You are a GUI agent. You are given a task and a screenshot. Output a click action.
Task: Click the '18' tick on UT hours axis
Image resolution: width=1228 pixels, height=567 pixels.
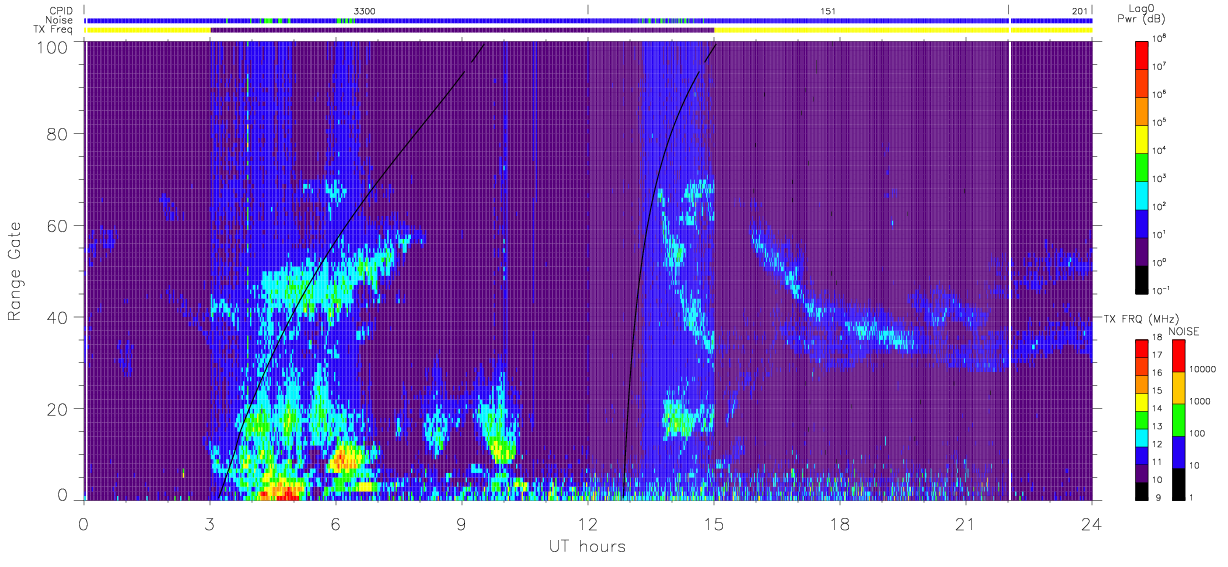[x=840, y=524]
